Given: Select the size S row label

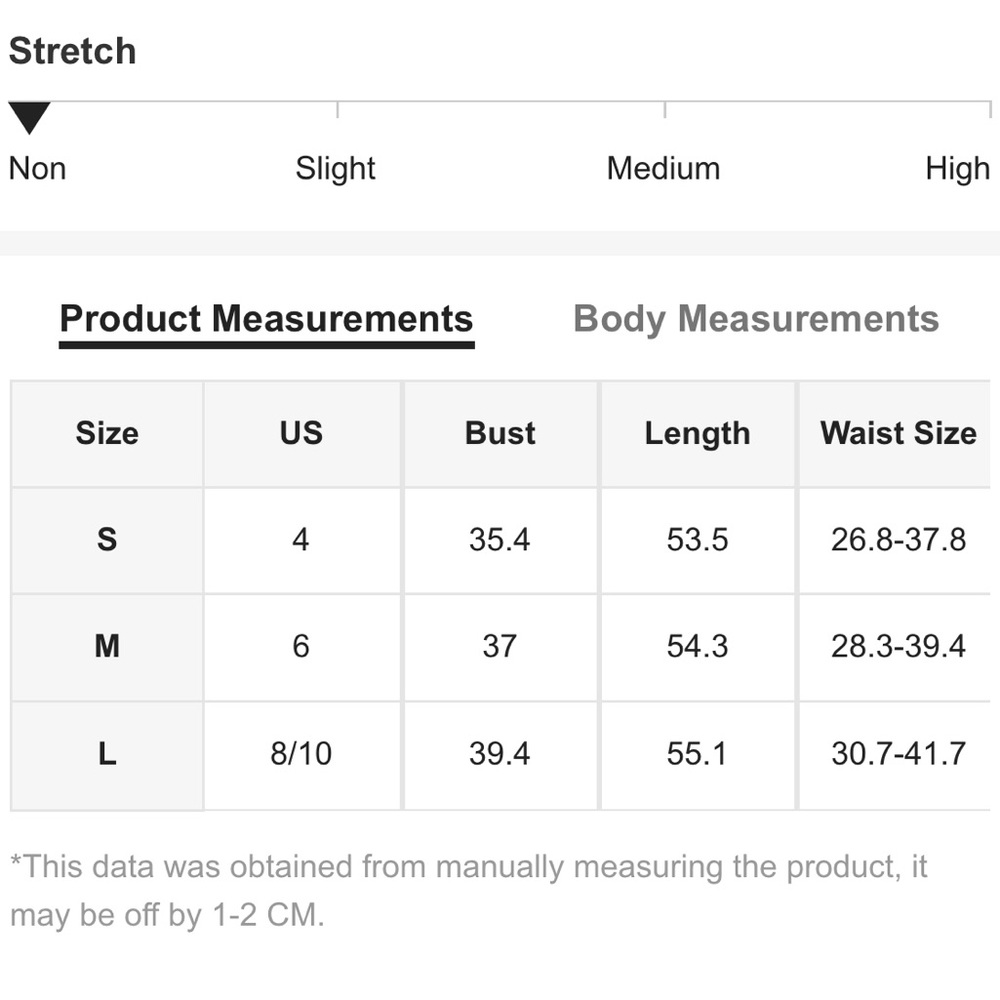Looking at the screenshot, I should (107, 540).
